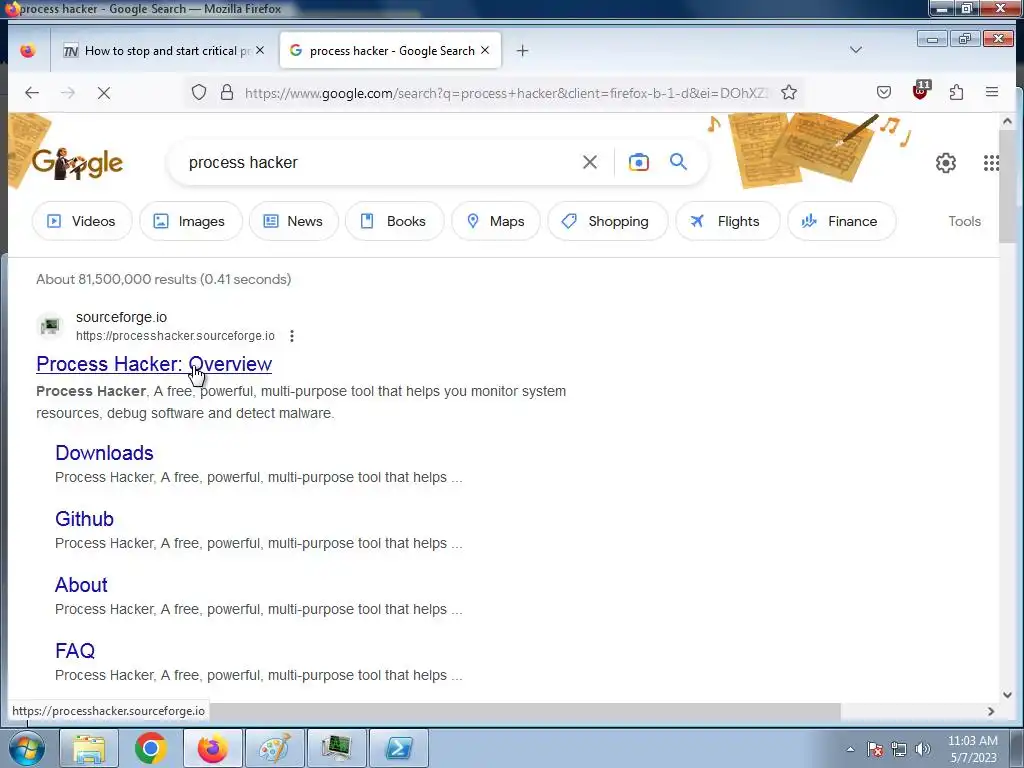Switch to Firefox in the taskbar

tap(212, 748)
